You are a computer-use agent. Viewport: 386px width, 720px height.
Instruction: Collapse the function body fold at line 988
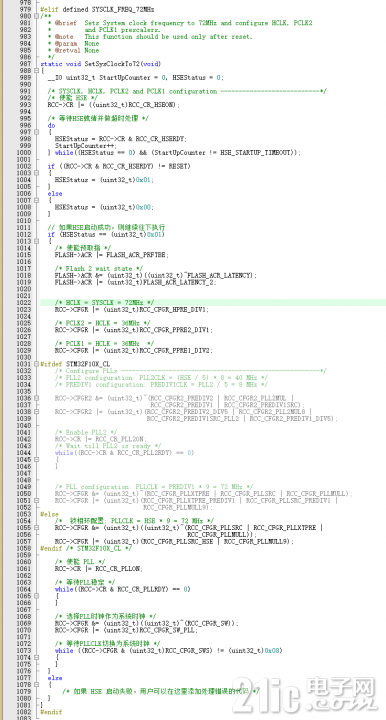[36, 71]
